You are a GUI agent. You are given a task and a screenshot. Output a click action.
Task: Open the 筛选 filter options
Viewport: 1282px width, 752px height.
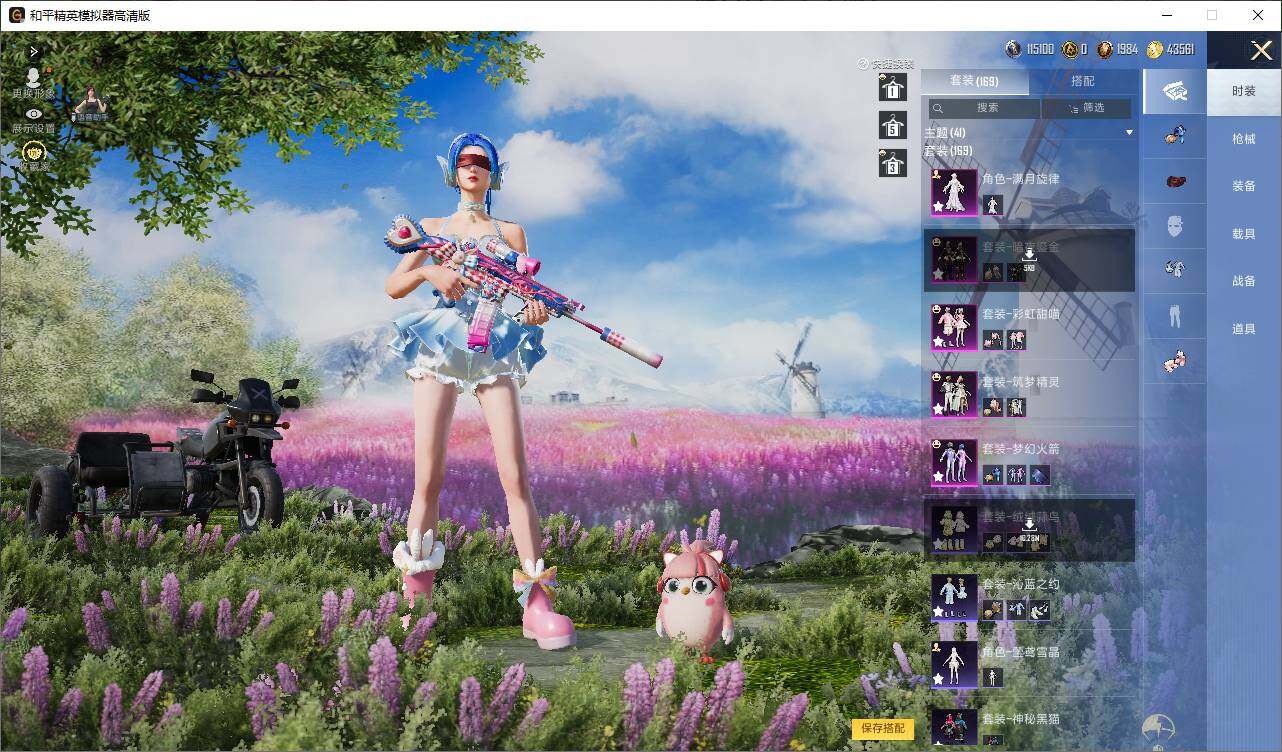tap(1087, 108)
